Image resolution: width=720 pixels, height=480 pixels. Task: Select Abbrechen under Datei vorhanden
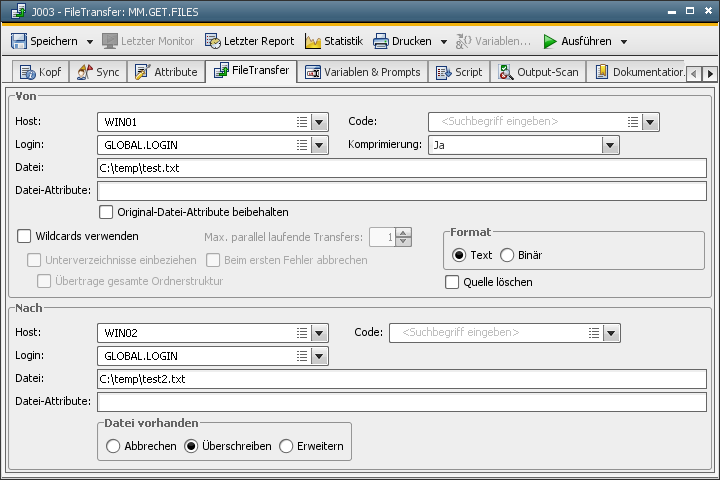pos(113,446)
